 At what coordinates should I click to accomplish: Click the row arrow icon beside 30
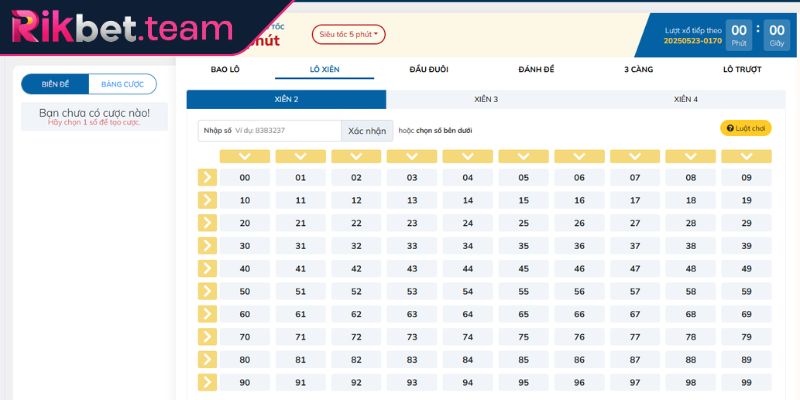point(207,245)
